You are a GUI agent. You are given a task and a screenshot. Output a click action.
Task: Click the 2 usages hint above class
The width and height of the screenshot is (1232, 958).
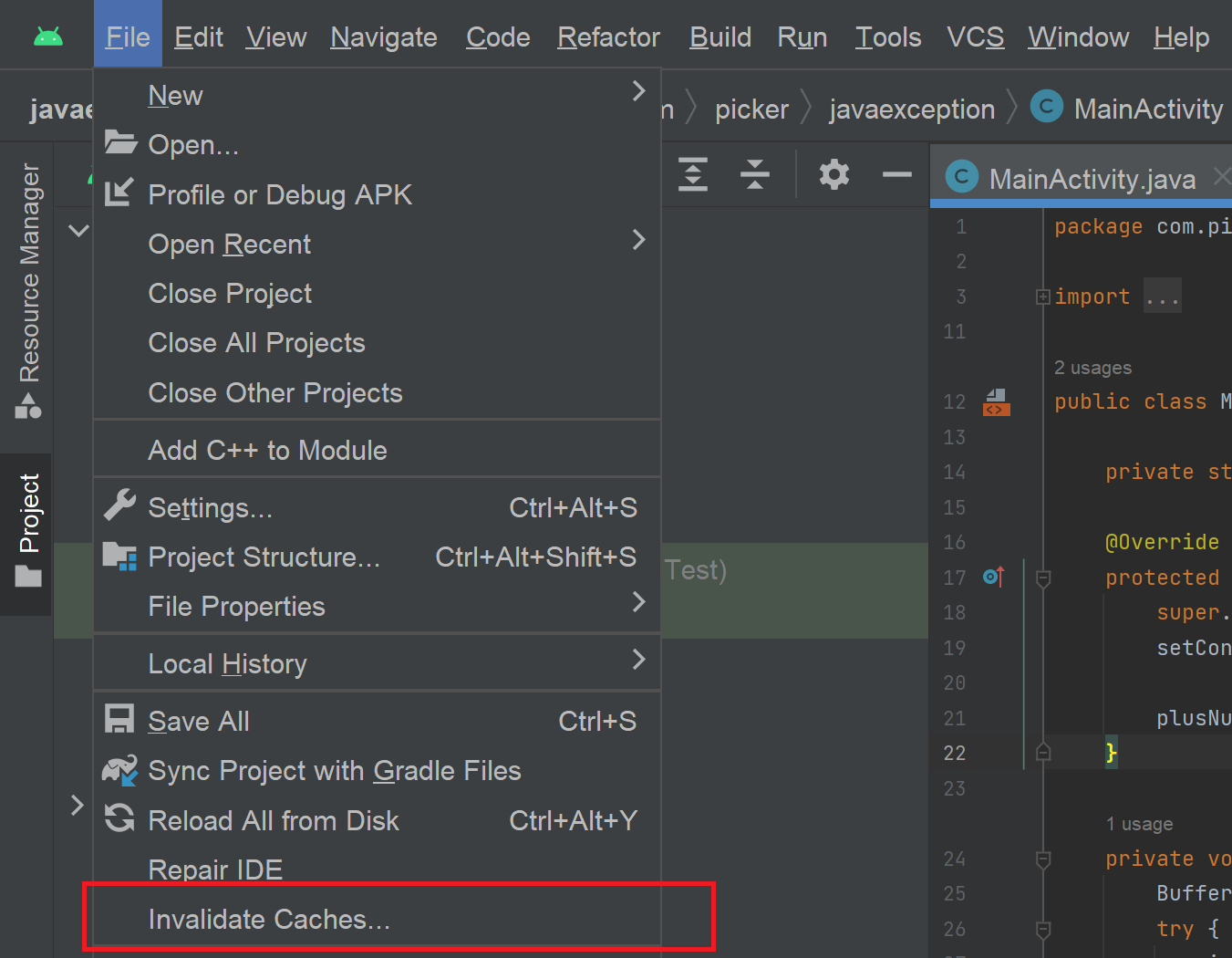click(1092, 367)
